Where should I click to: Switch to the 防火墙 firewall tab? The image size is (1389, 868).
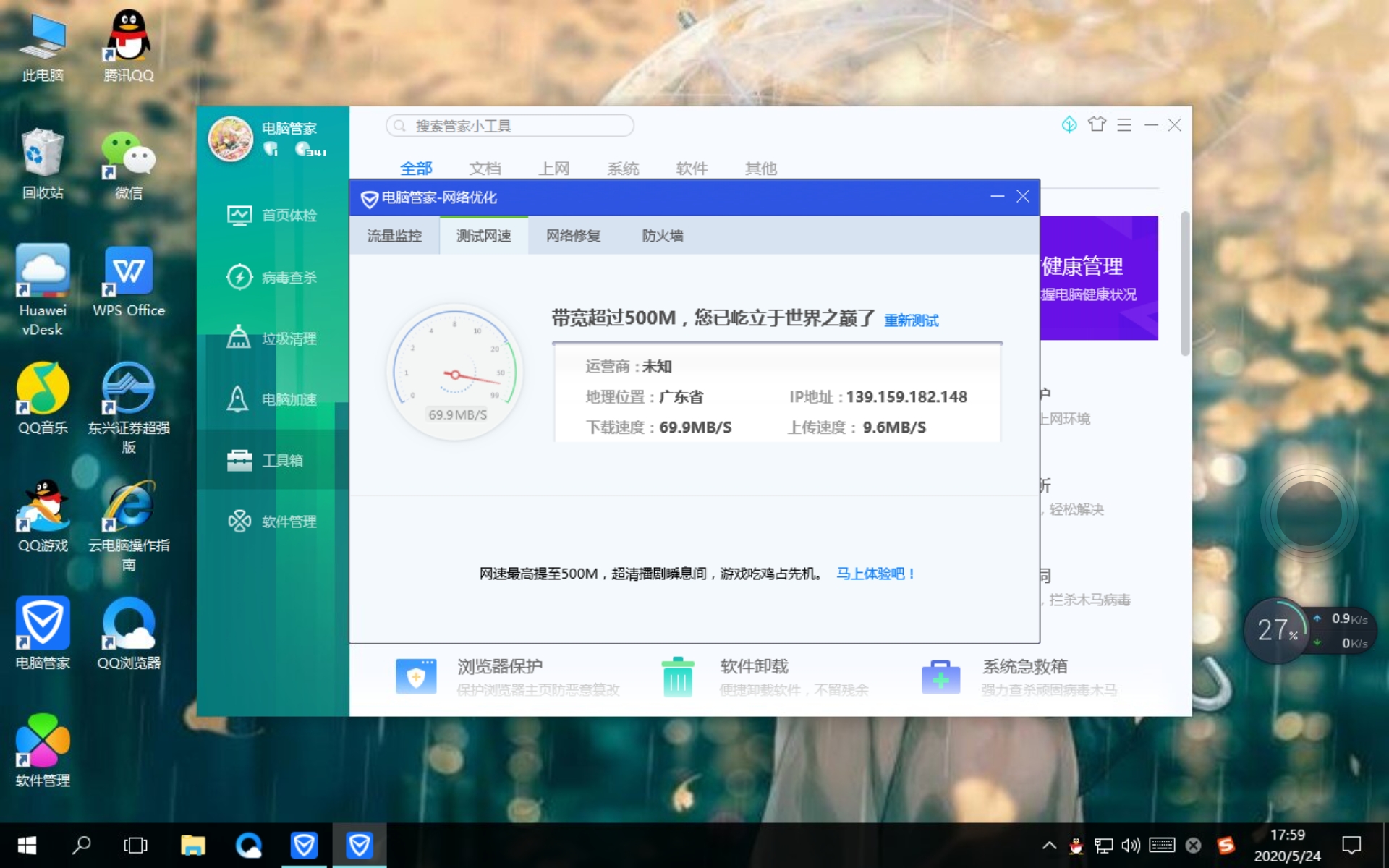click(x=660, y=235)
